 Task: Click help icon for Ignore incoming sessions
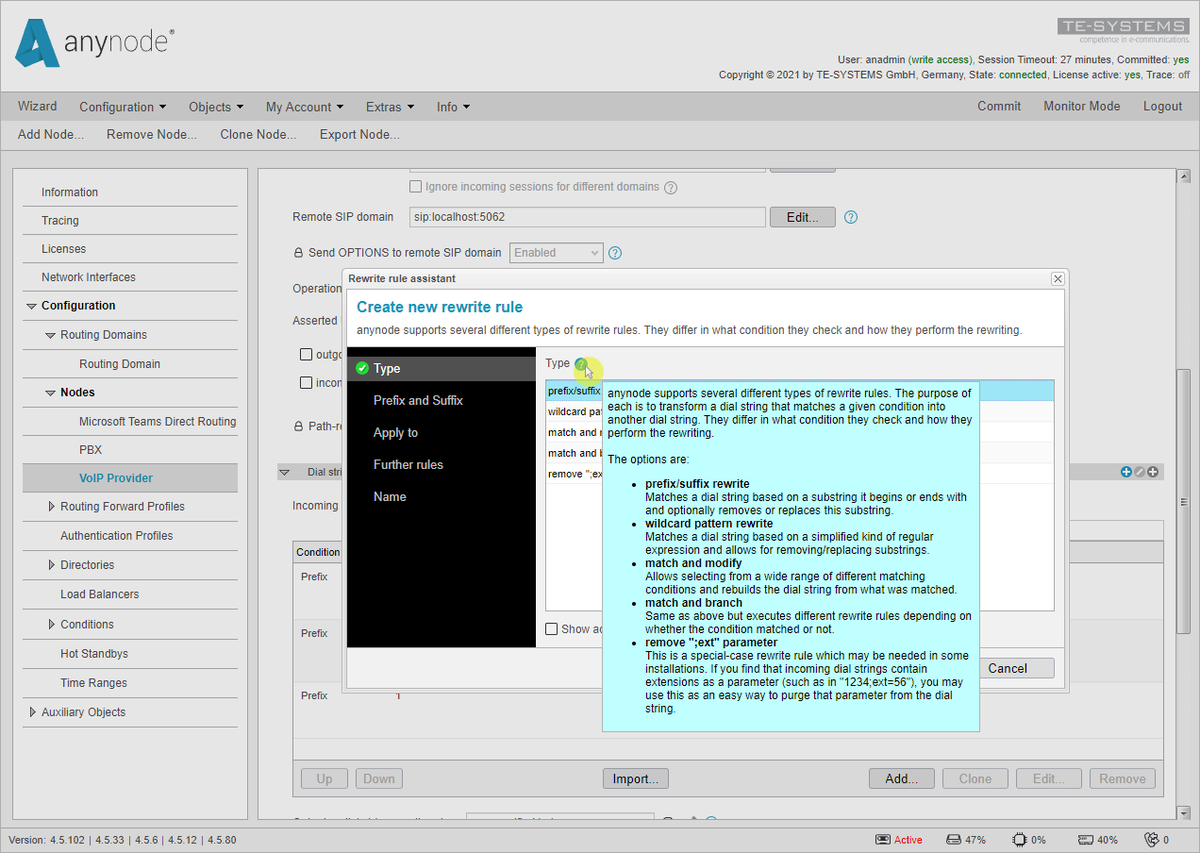pos(671,187)
